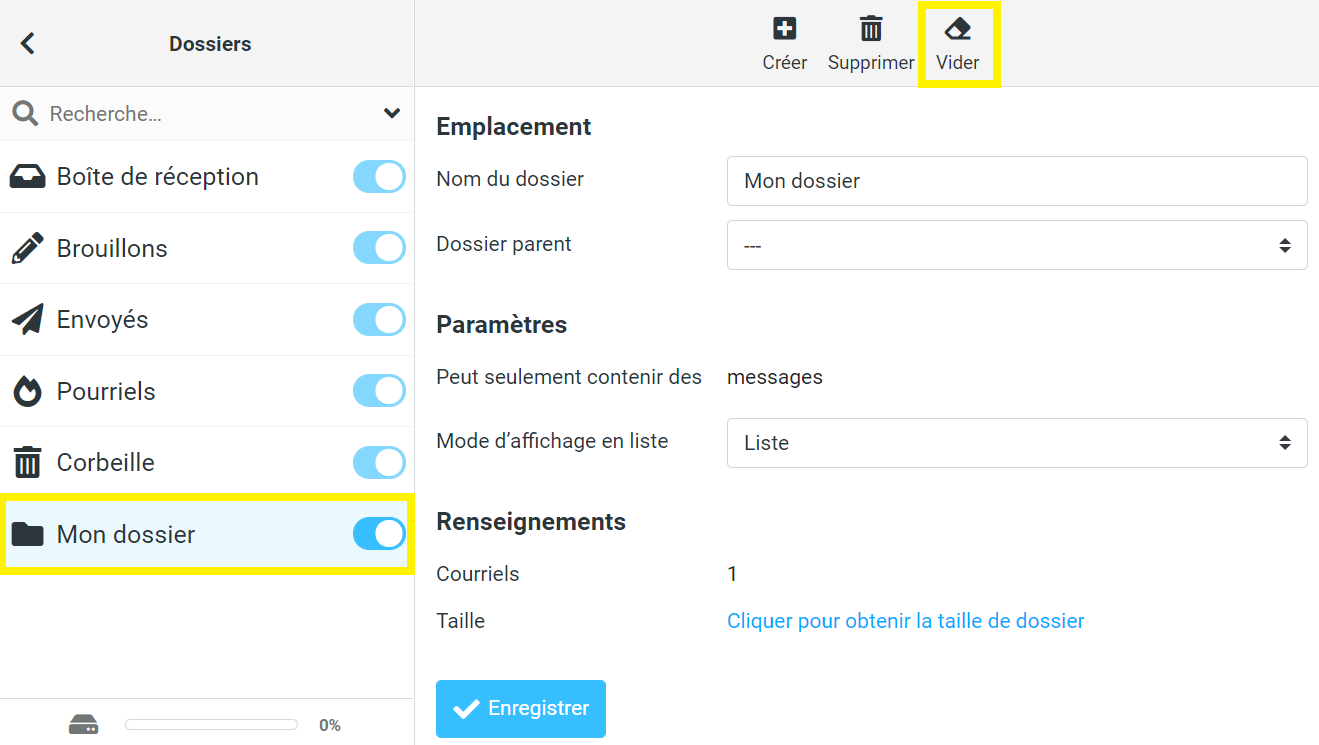Click the folder size link
Image resolution: width=1319 pixels, height=745 pixels.
pos(906,621)
